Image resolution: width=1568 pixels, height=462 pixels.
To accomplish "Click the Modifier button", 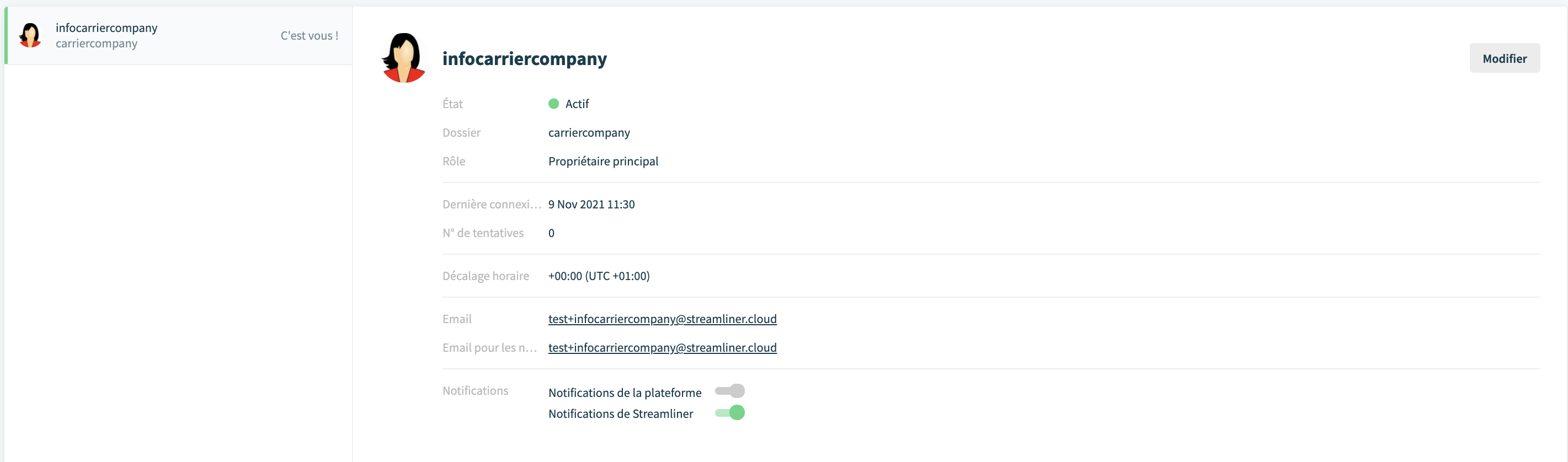I will (x=1504, y=58).
